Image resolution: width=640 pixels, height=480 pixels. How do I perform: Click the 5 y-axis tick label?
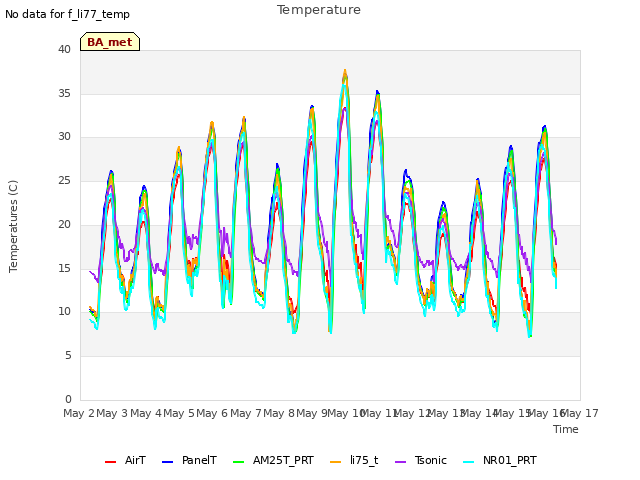pyautogui.click(x=68, y=356)
